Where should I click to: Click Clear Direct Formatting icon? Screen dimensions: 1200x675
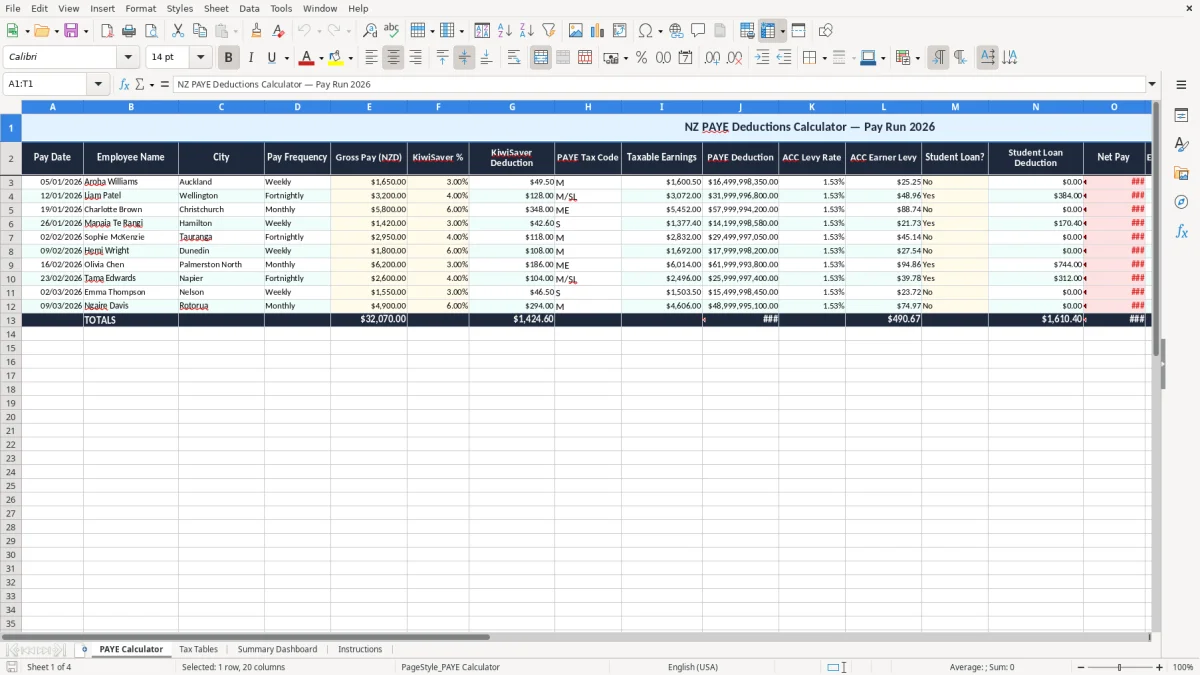pos(279,31)
